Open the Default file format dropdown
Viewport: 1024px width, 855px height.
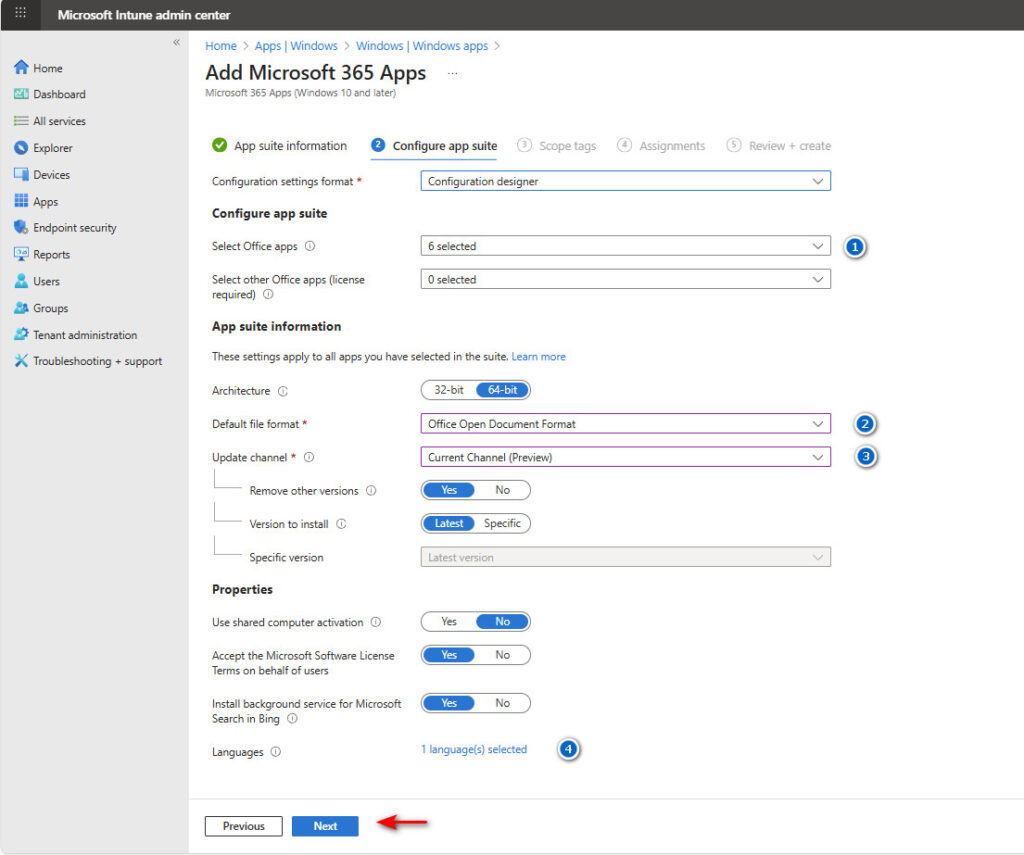pyautogui.click(x=625, y=424)
